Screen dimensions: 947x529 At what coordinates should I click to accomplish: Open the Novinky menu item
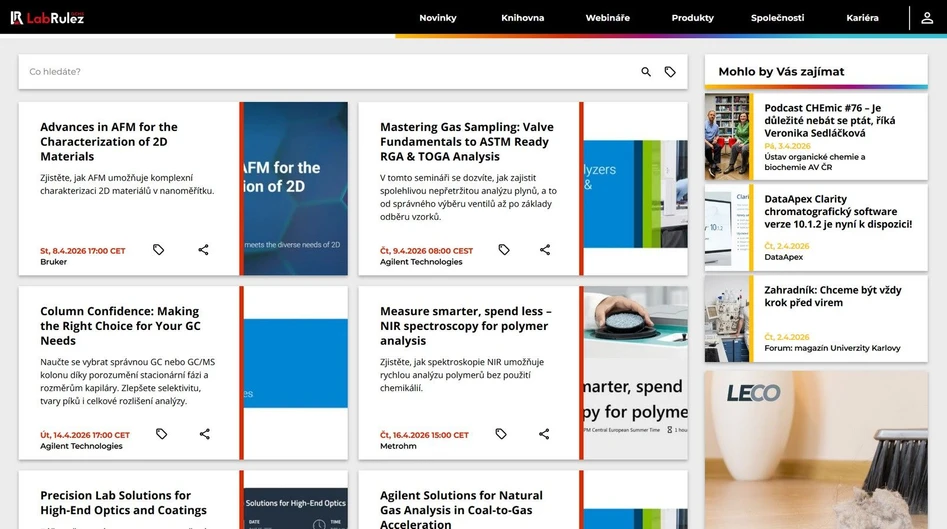pyautogui.click(x=437, y=18)
